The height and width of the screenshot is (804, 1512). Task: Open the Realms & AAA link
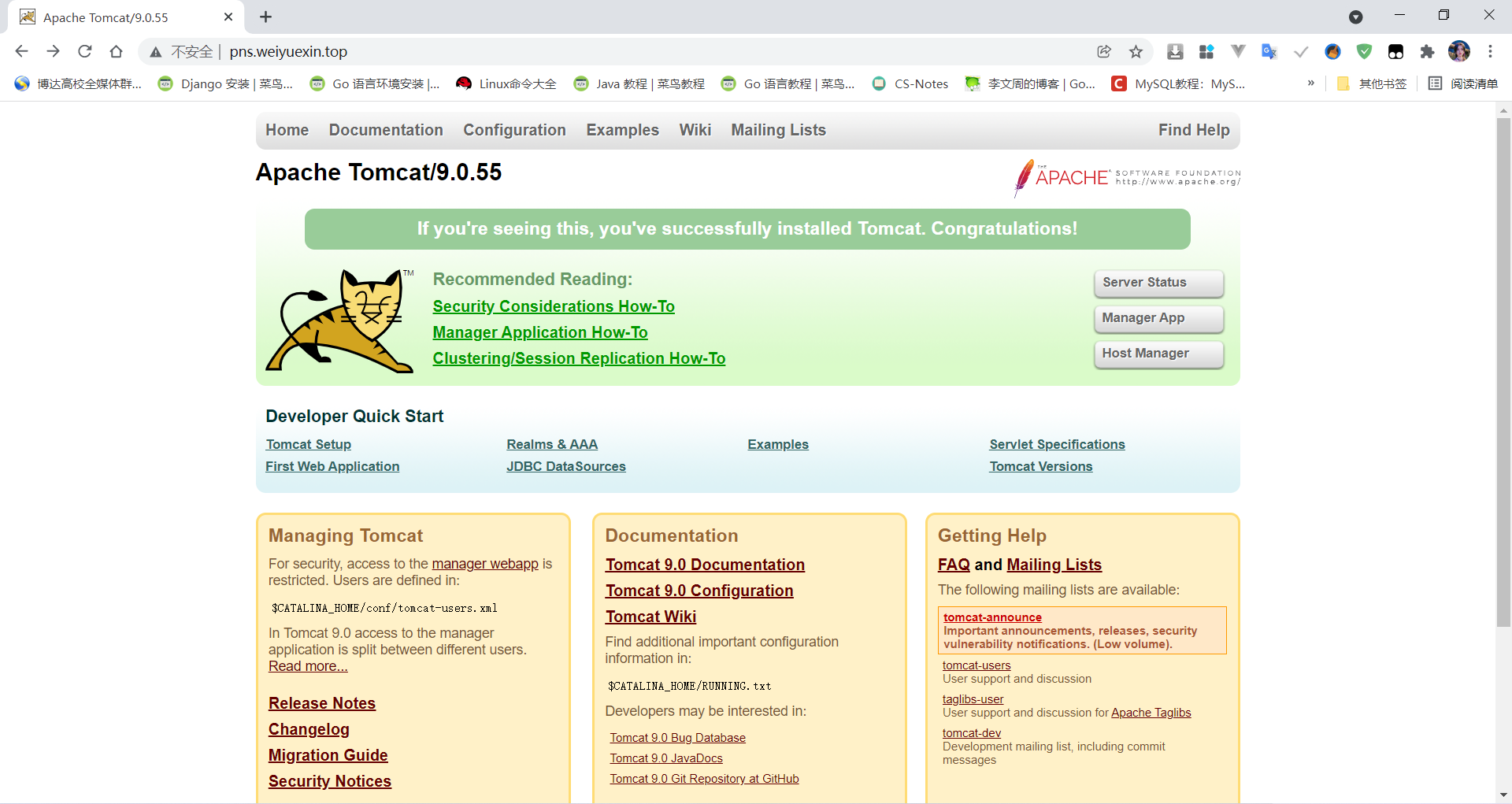(552, 444)
